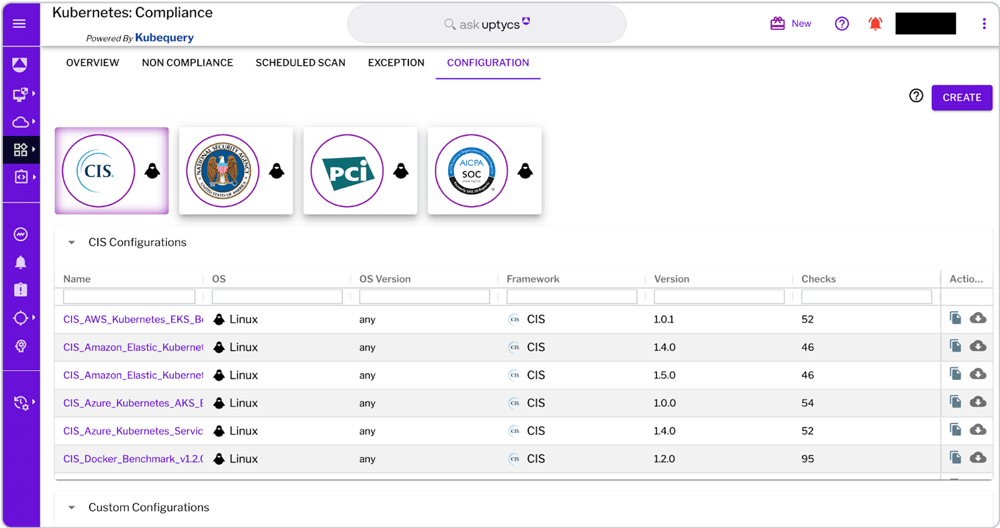Copy the CIS_AWS_Kubernetes_EKS configuration
The width and height of the screenshot is (1000, 528).
[955, 318]
